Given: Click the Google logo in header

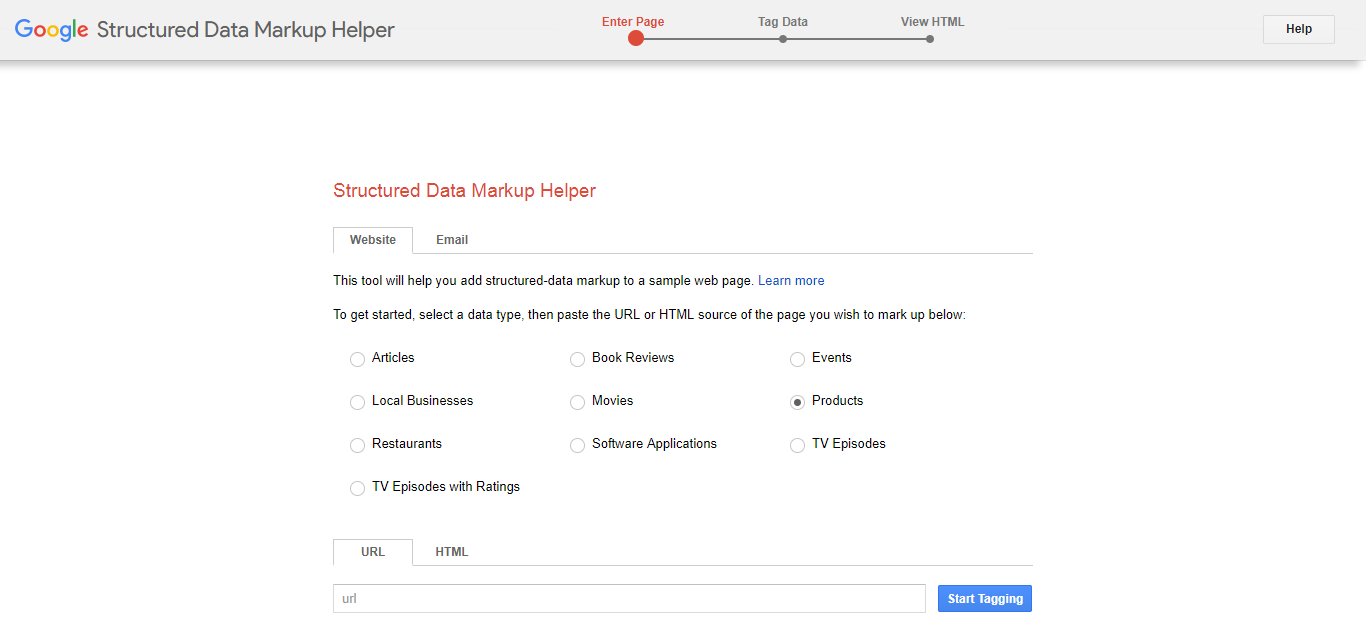Looking at the screenshot, I should pyautogui.click(x=52, y=30).
